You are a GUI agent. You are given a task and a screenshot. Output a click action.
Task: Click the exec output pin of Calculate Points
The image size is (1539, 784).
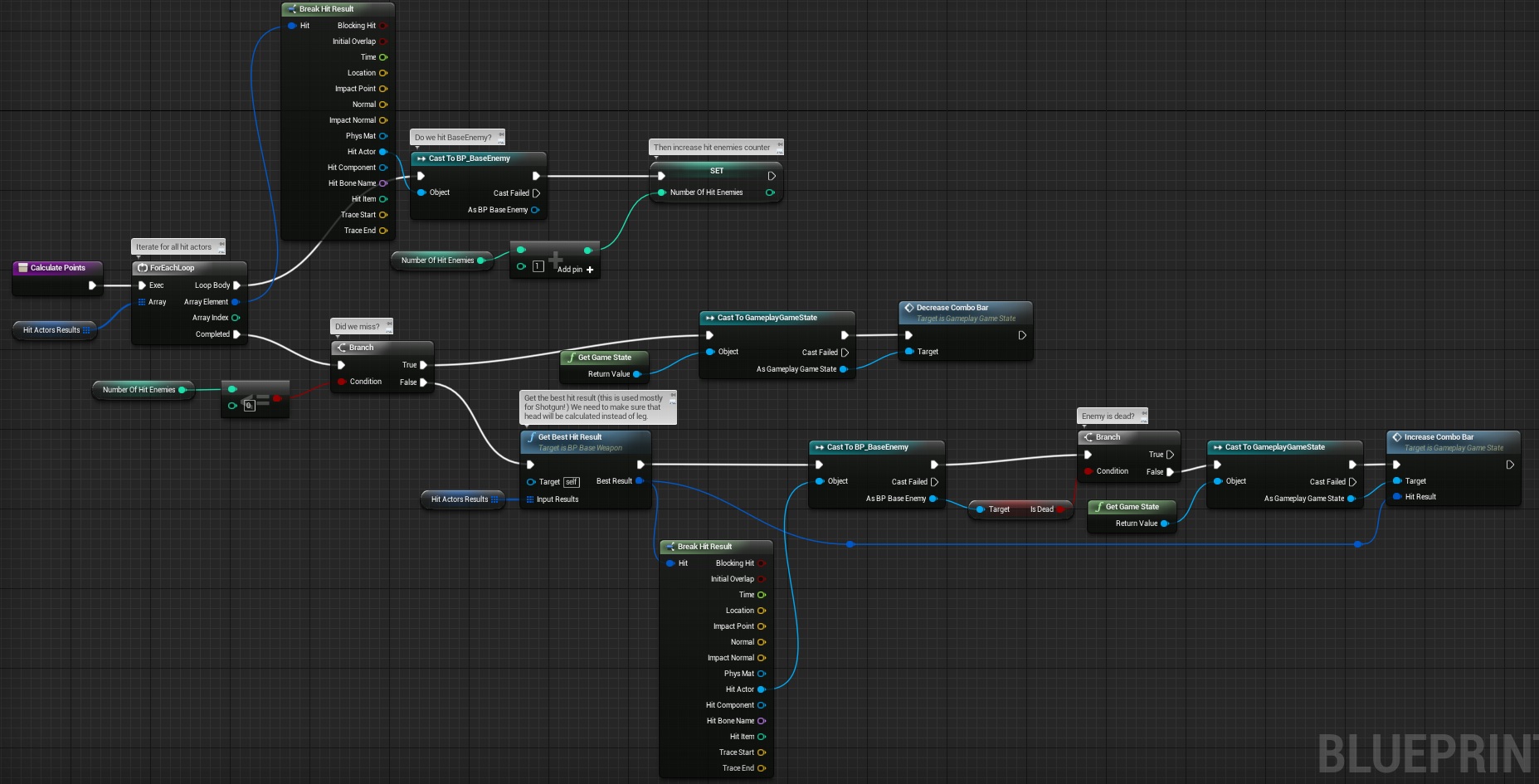point(92,285)
